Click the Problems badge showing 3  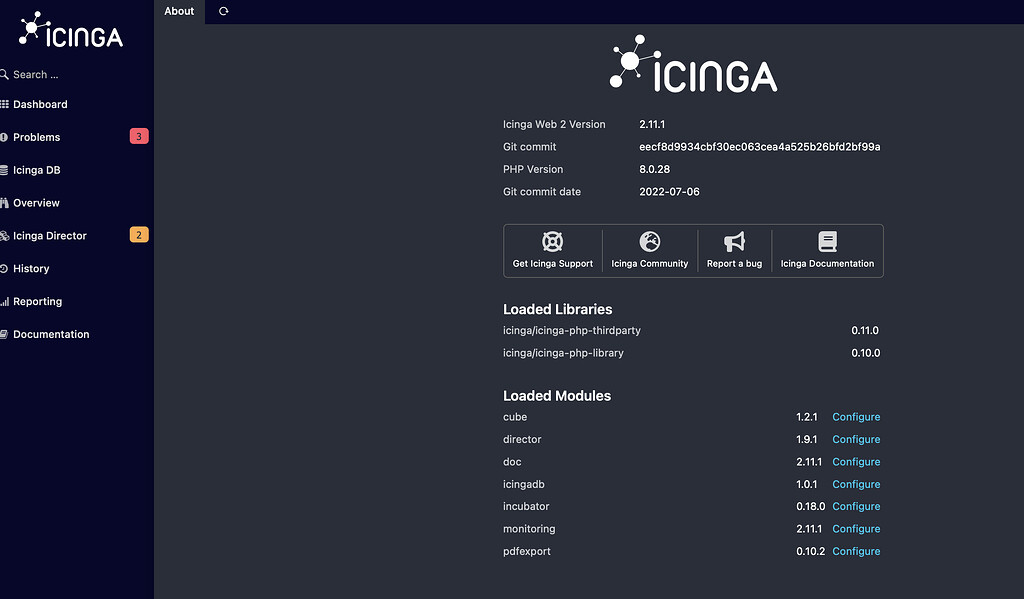point(137,136)
